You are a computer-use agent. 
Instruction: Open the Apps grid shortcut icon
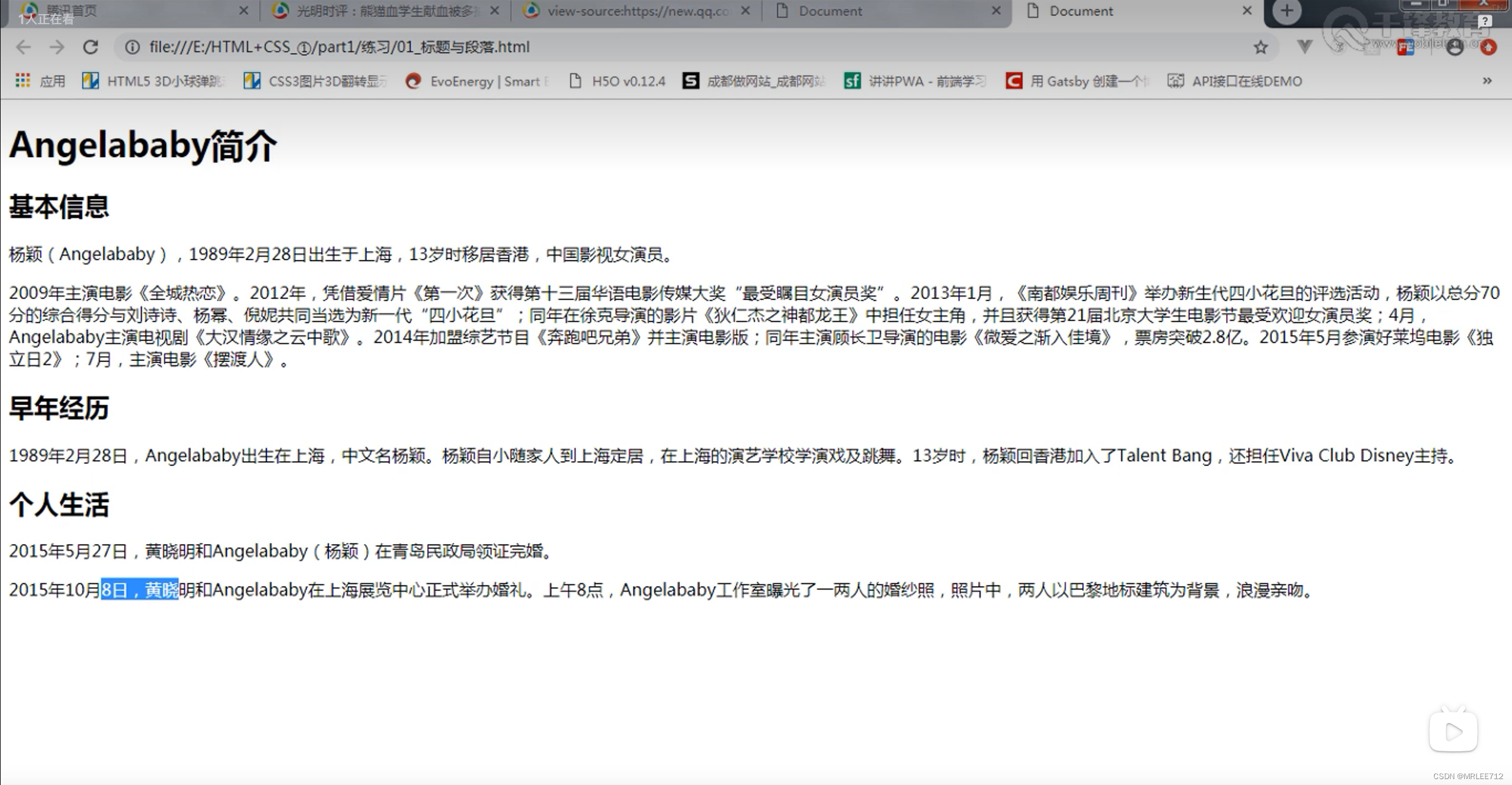pyautogui.click(x=22, y=80)
